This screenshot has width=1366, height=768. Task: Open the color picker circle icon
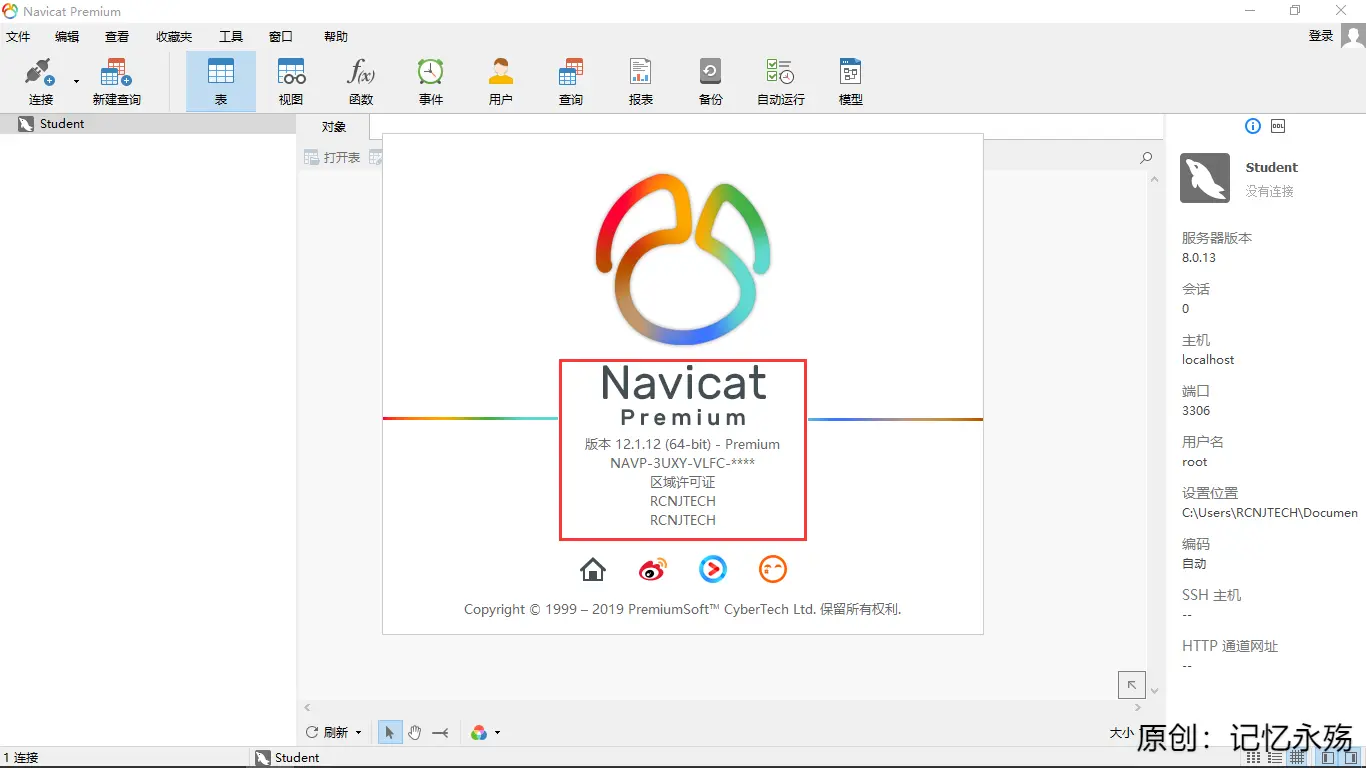point(479,733)
